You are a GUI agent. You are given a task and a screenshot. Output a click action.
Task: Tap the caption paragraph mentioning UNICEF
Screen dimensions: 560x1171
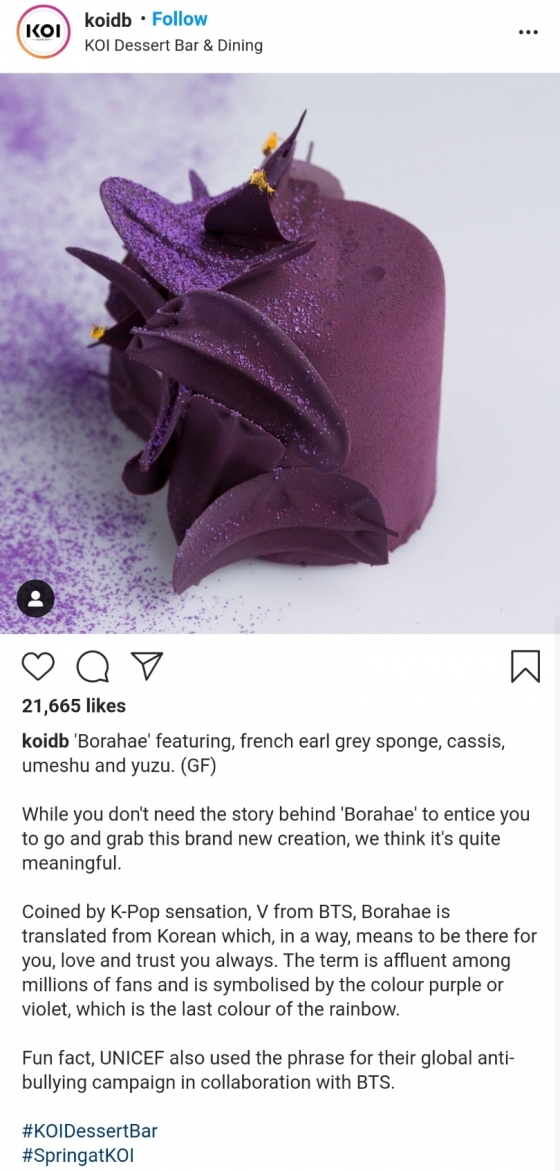coord(269,1070)
